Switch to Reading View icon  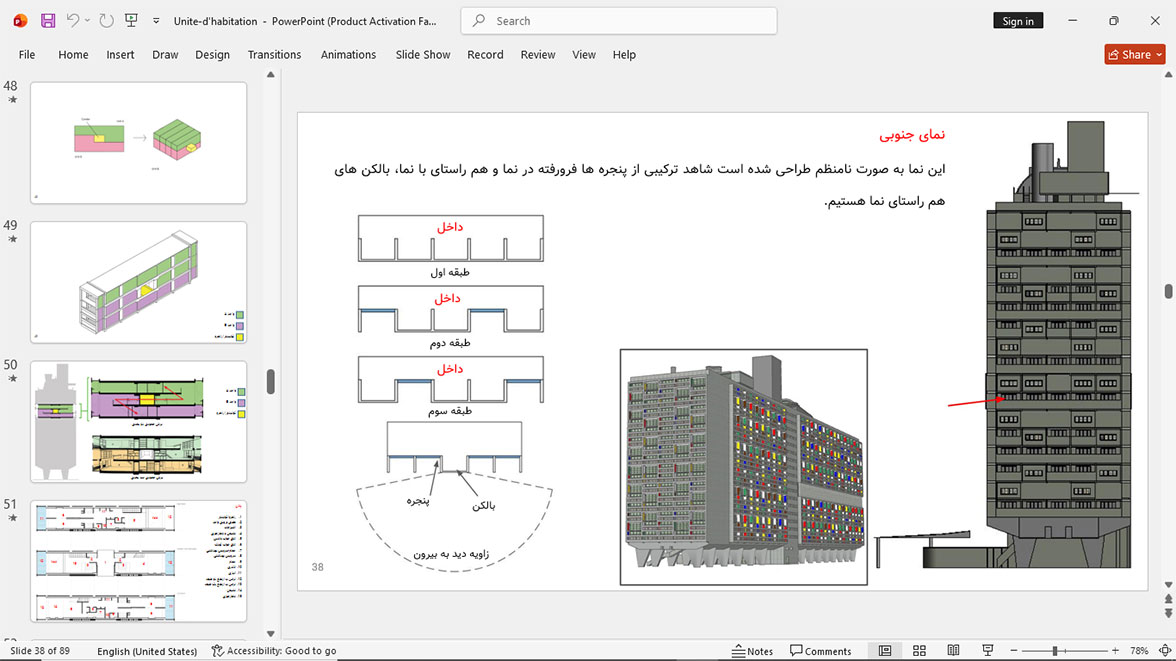(x=952, y=650)
